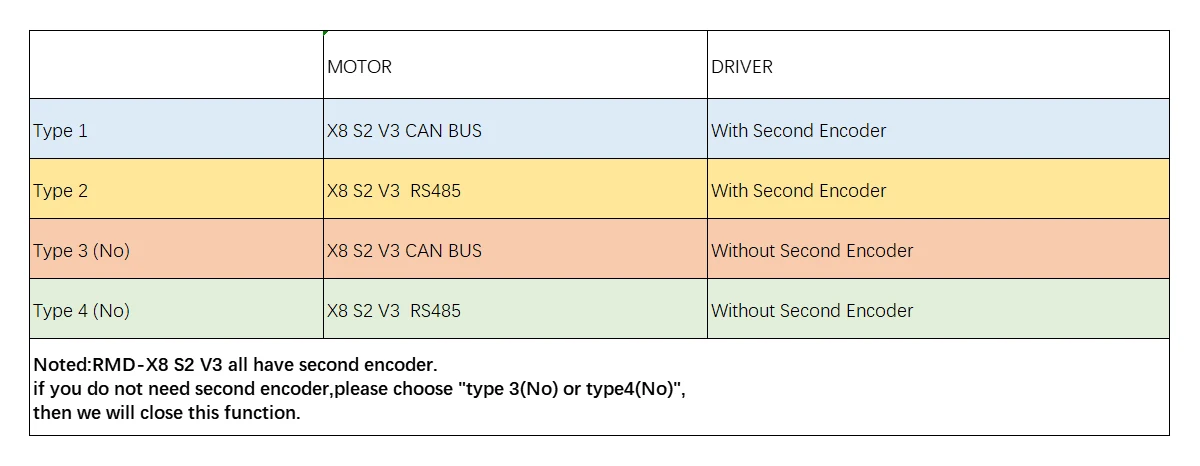Select the Type 4 (No) cell

[x=176, y=309]
